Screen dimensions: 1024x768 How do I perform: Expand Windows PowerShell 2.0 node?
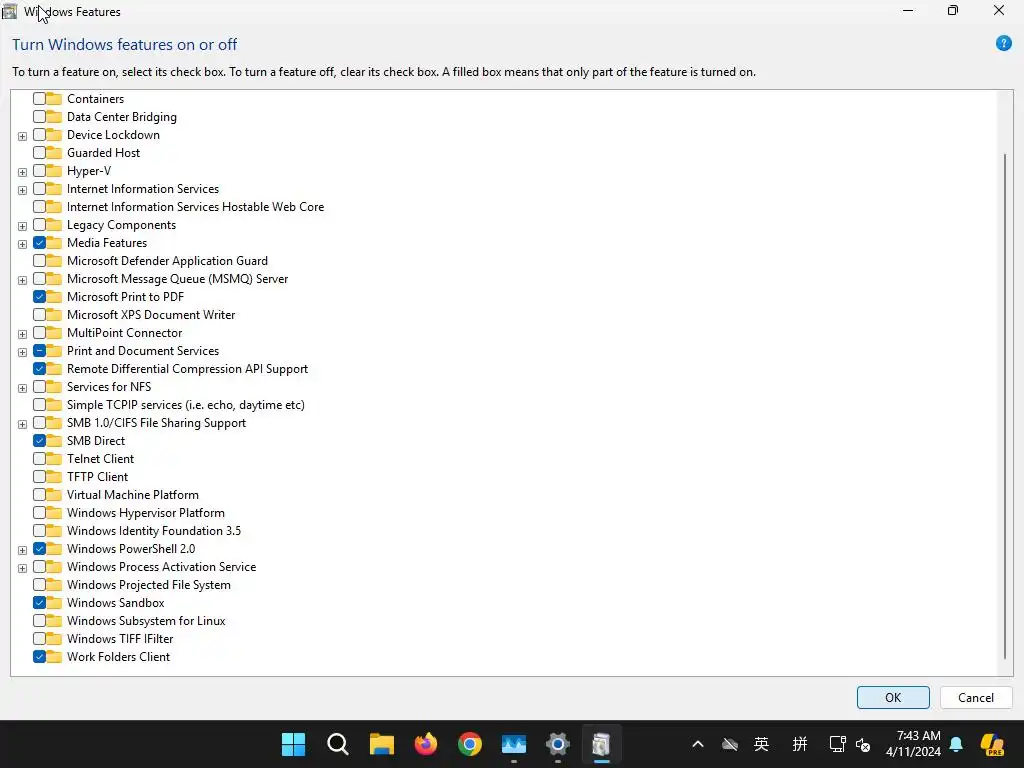(x=22, y=550)
